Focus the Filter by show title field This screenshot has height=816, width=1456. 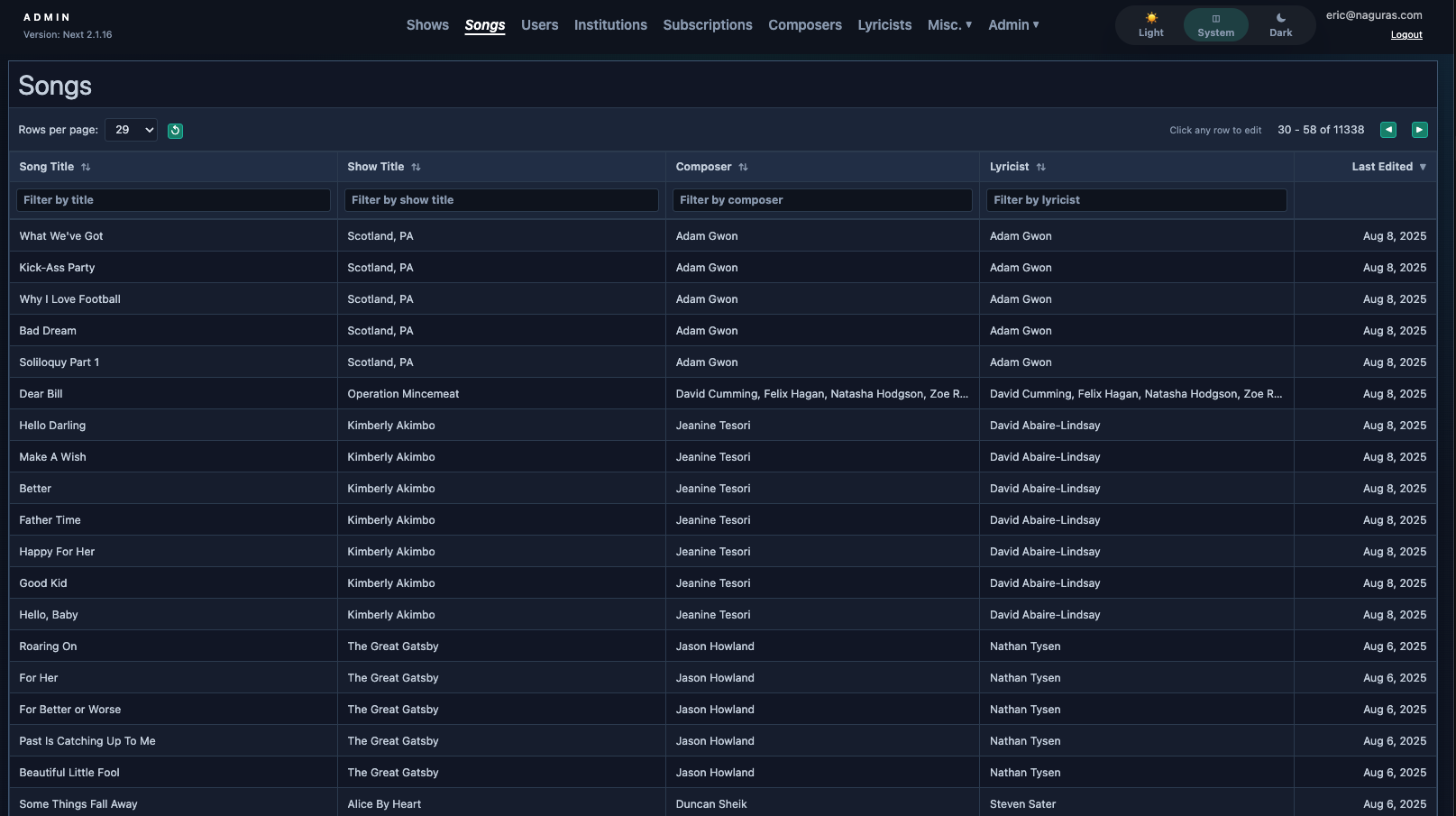[501, 200]
